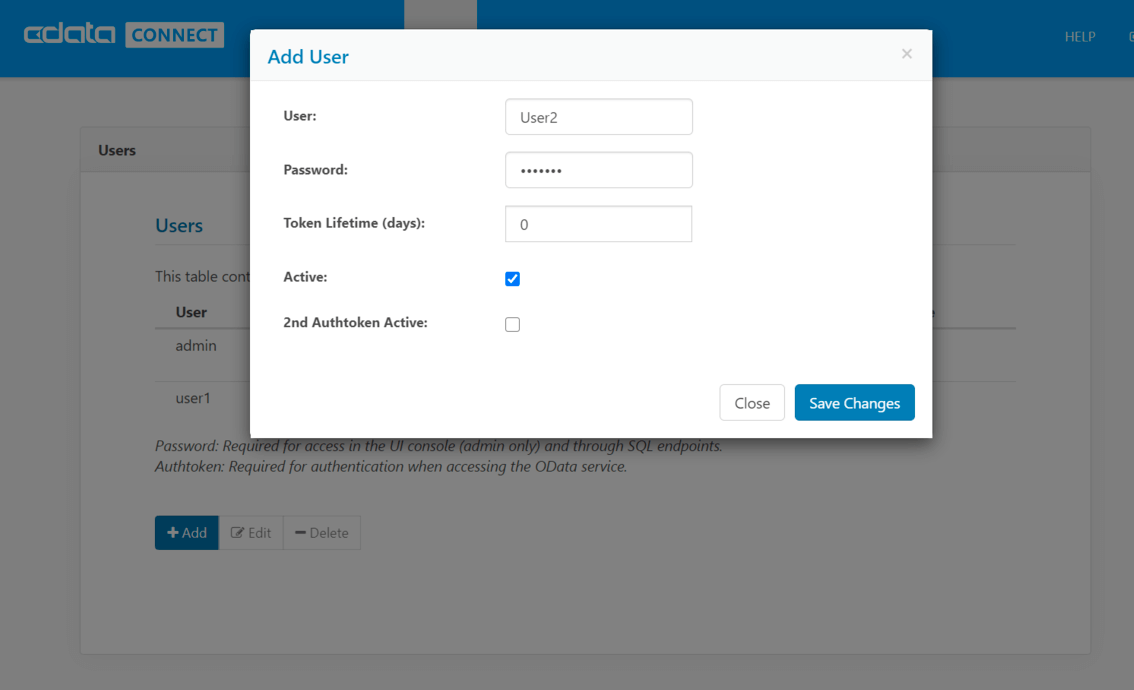Click into the Password field

point(599,170)
